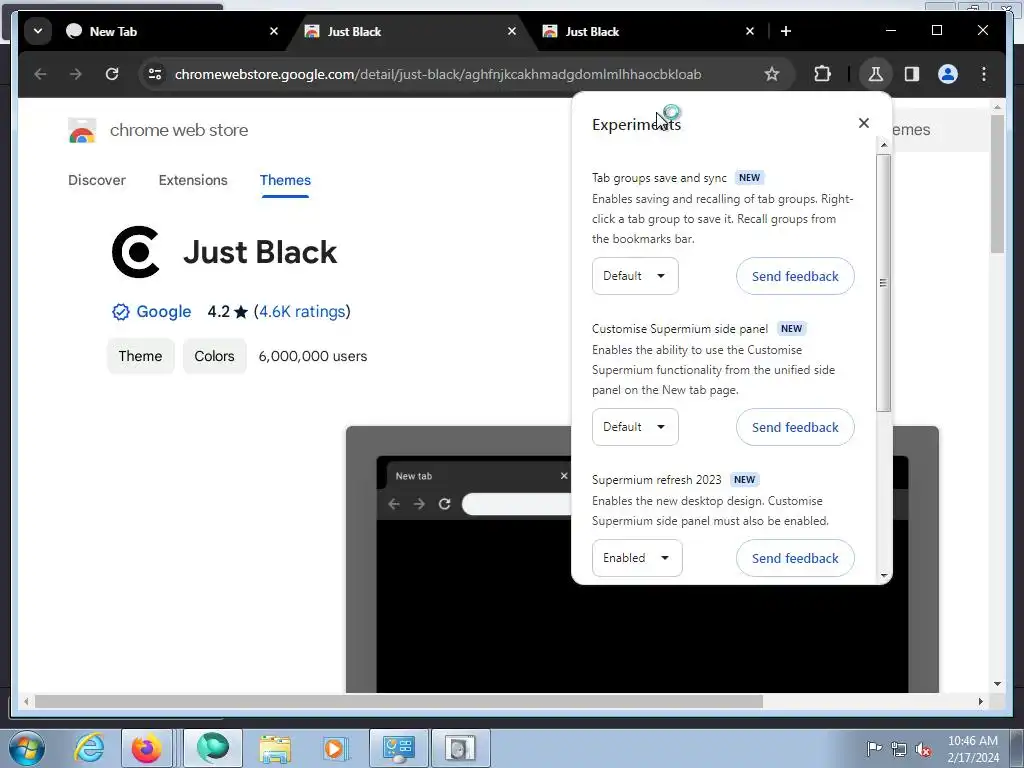Open the taskbar clock and date

point(972,749)
